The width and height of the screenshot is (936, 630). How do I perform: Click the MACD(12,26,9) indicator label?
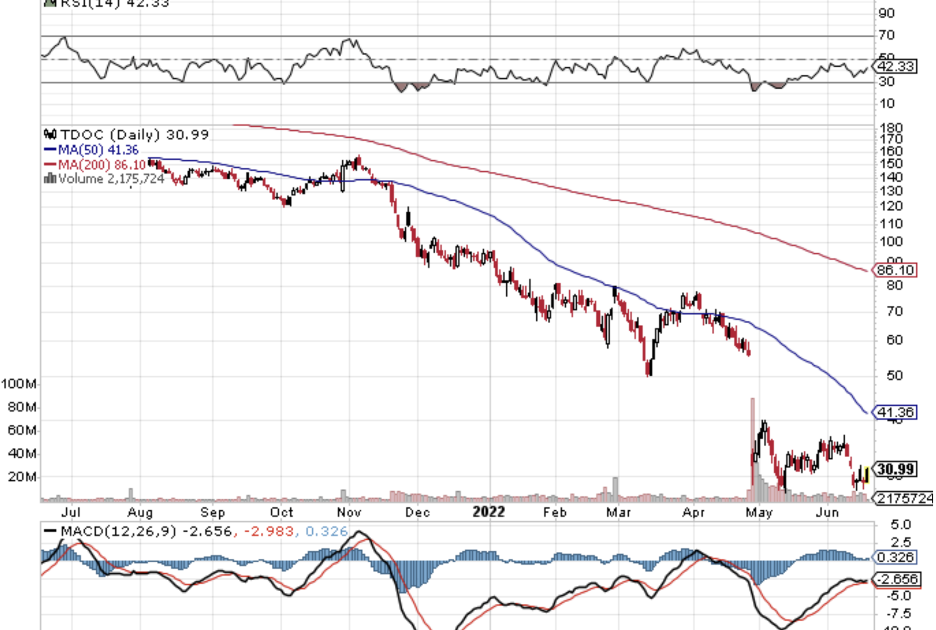(117, 531)
